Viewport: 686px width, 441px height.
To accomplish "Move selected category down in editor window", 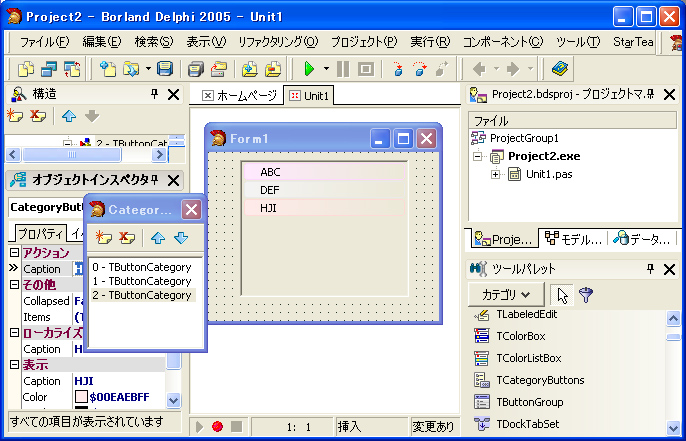I will click(181, 238).
